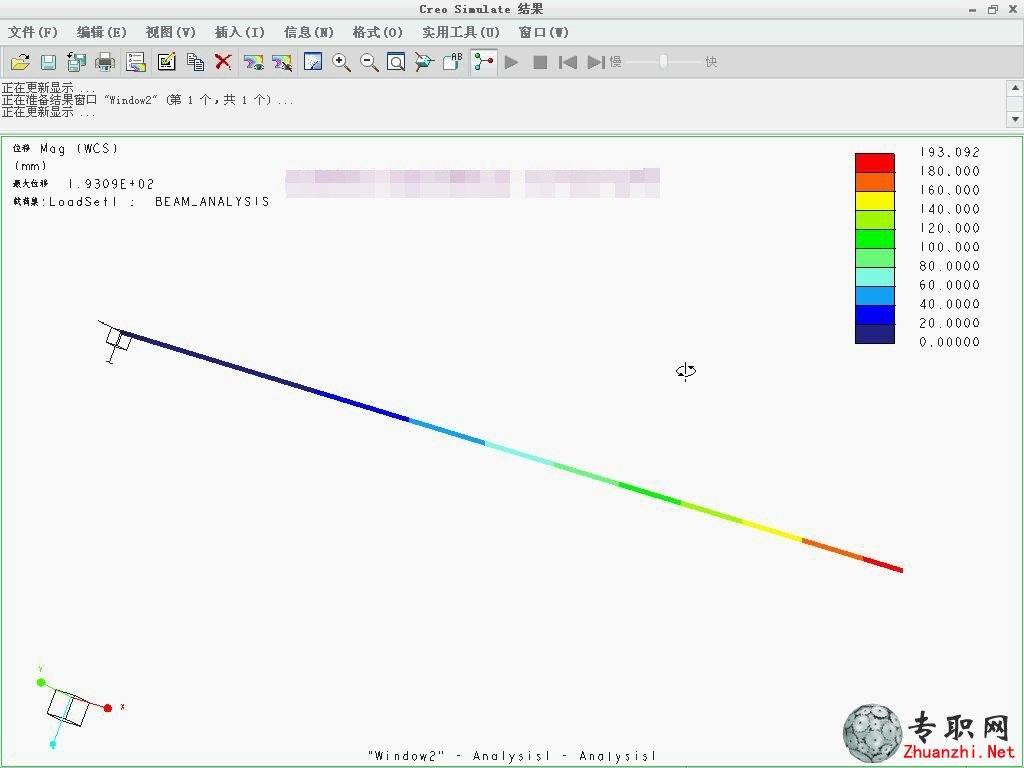Screen dimensions: 1024x768
Task: Open the 实用工具(U) menu
Action: 460,32
